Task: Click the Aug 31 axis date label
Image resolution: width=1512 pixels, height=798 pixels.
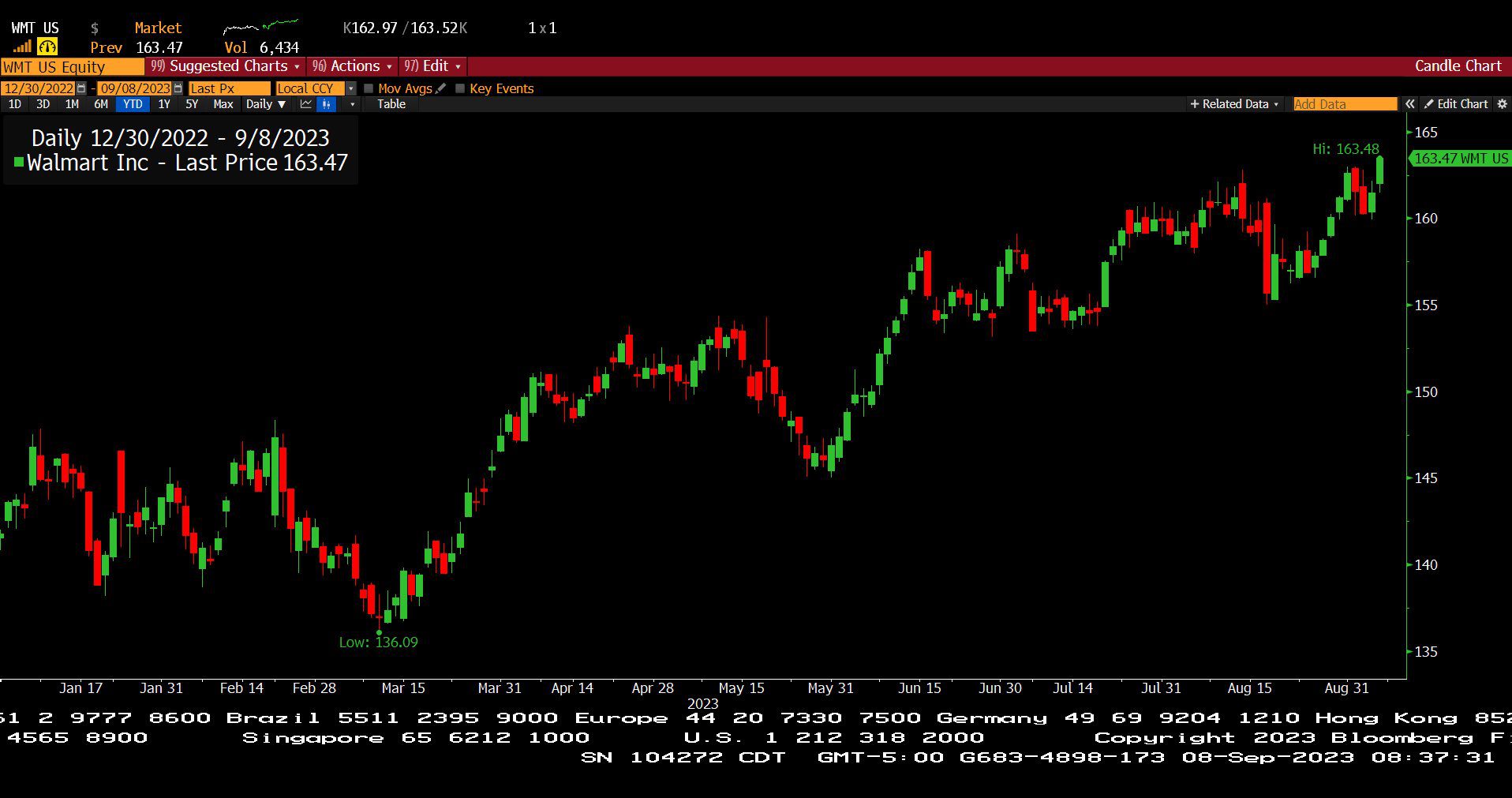Action: click(x=1346, y=688)
